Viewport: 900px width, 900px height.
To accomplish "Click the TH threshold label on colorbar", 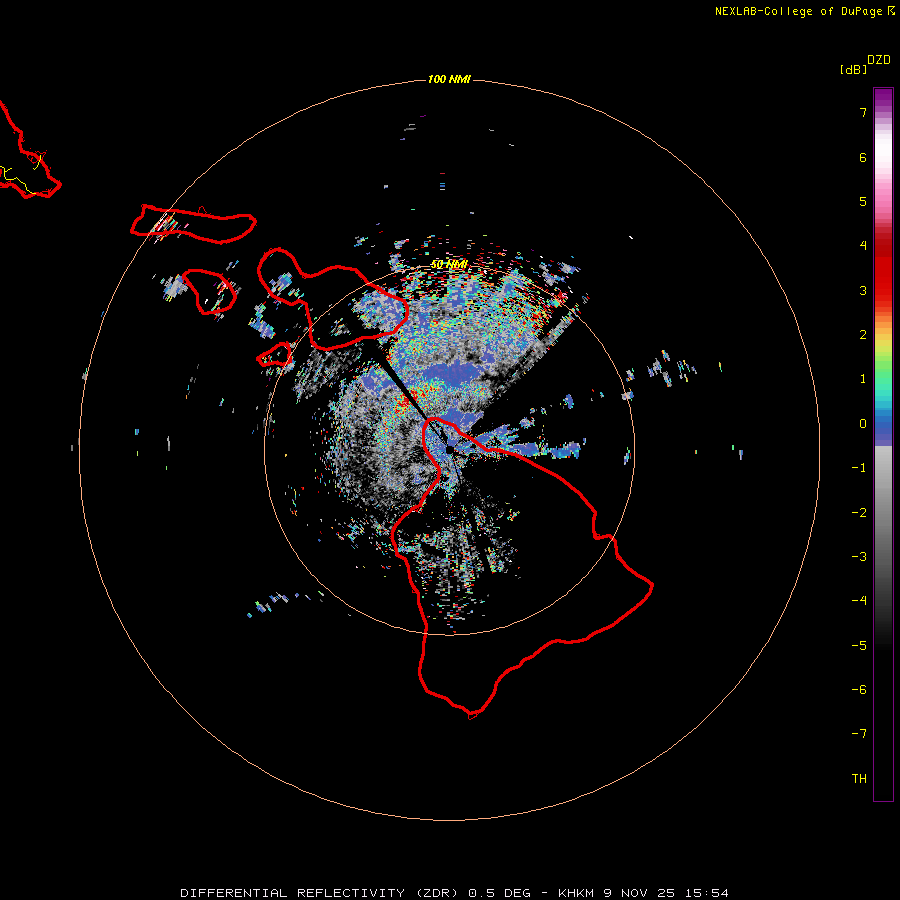I will click(x=859, y=779).
